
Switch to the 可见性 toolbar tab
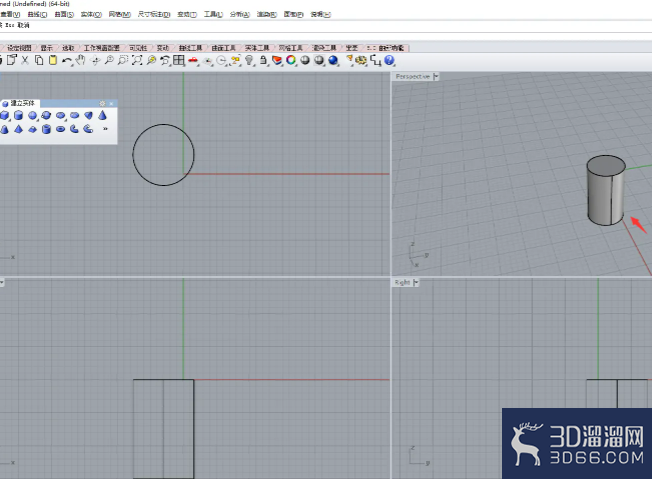(138, 48)
